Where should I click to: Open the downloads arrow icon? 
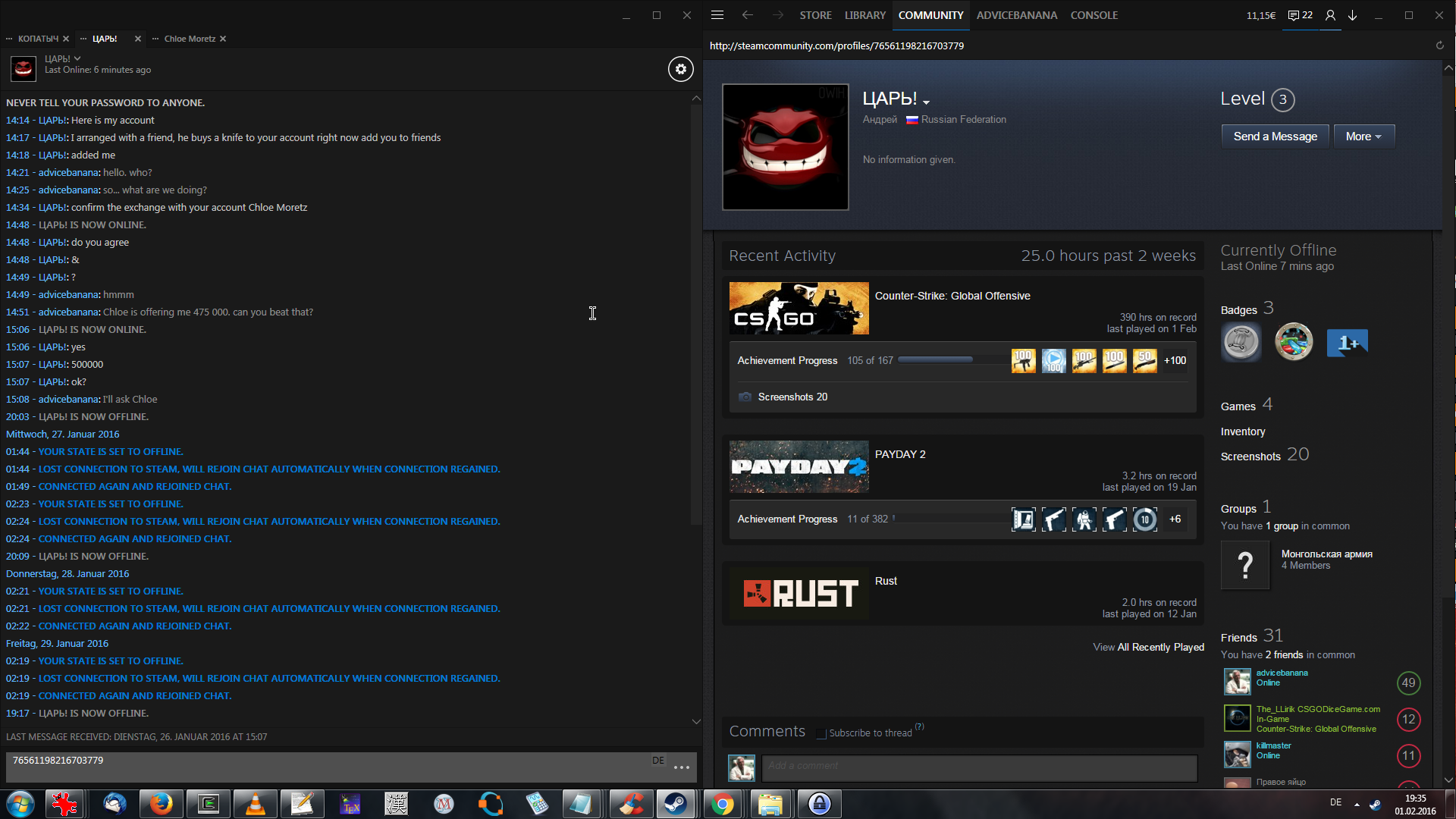click(x=1353, y=15)
